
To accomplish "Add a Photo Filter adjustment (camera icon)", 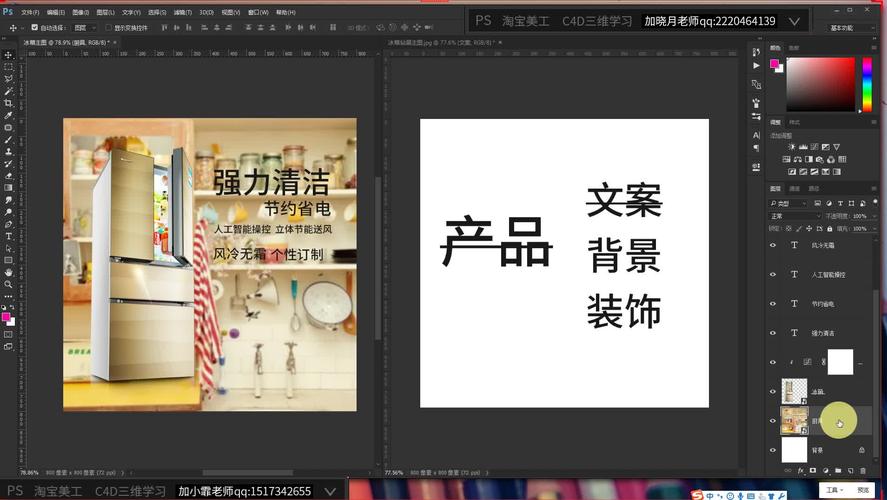I will [820, 160].
